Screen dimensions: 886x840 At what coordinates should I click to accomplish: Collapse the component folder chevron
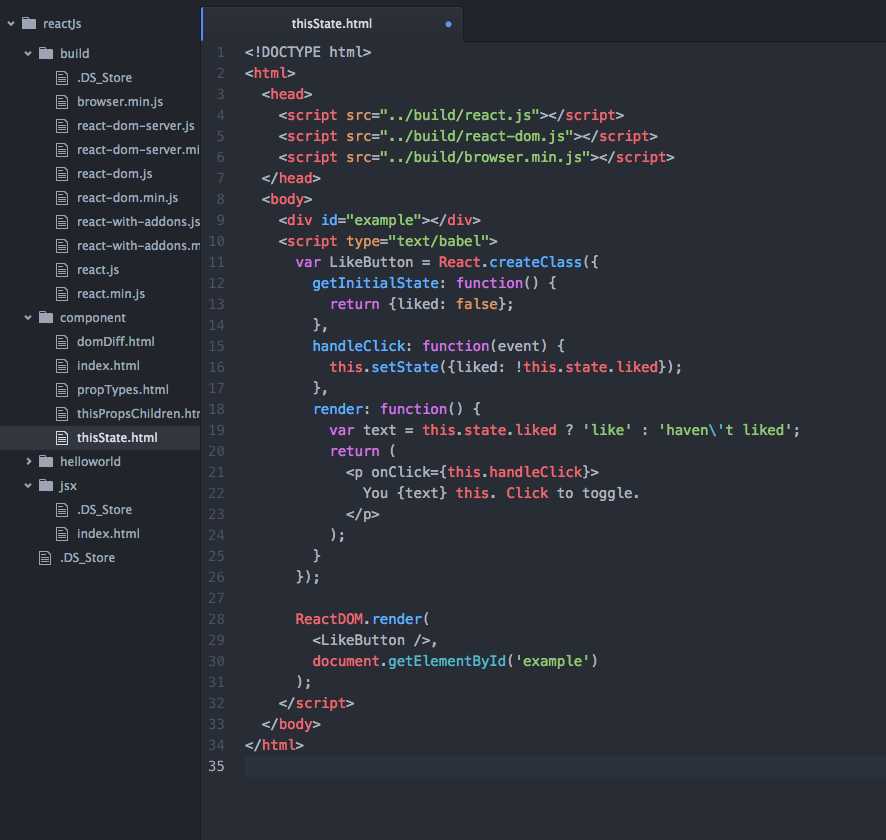pos(28,318)
